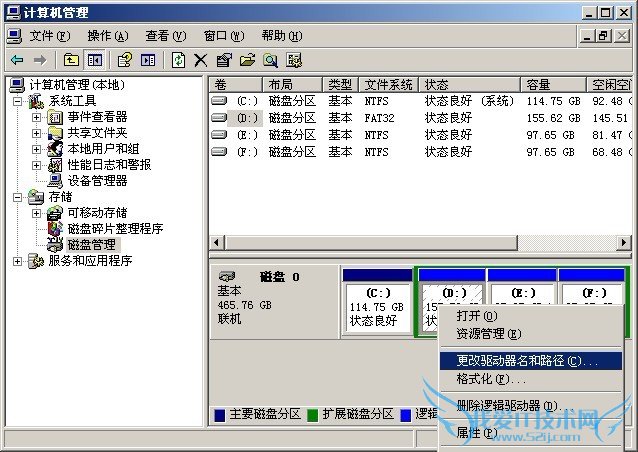The width and height of the screenshot is (638, 452).
Task: Click the Back arrow toolbar icon
Action: pos(16,60)
